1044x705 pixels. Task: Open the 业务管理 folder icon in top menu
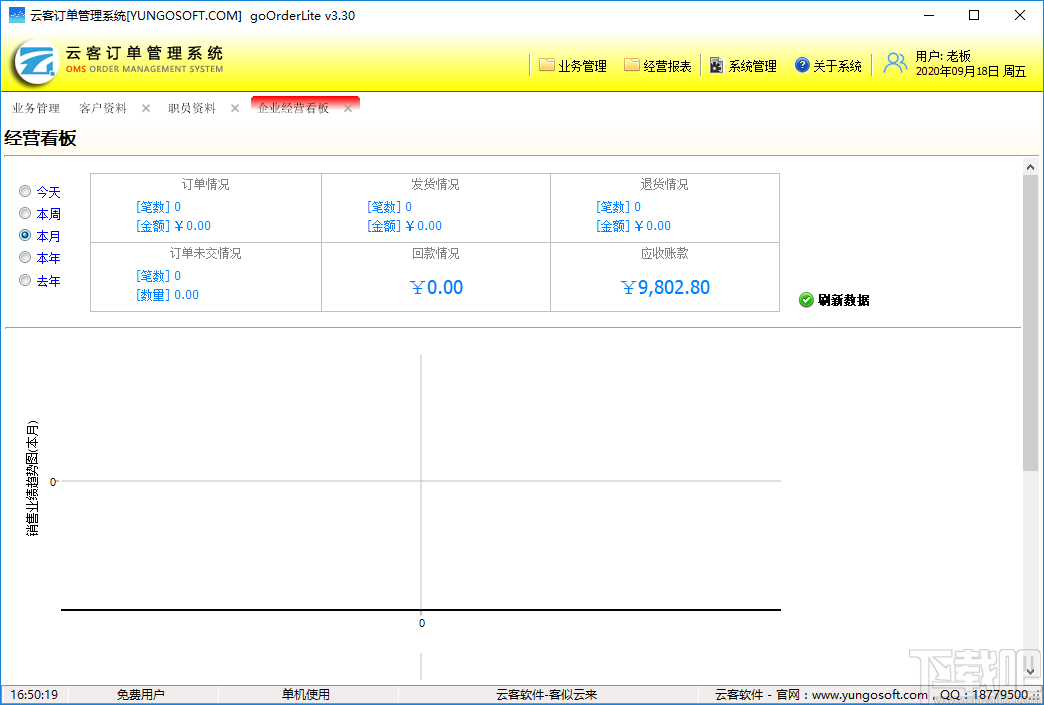click(x=545, y=64)
